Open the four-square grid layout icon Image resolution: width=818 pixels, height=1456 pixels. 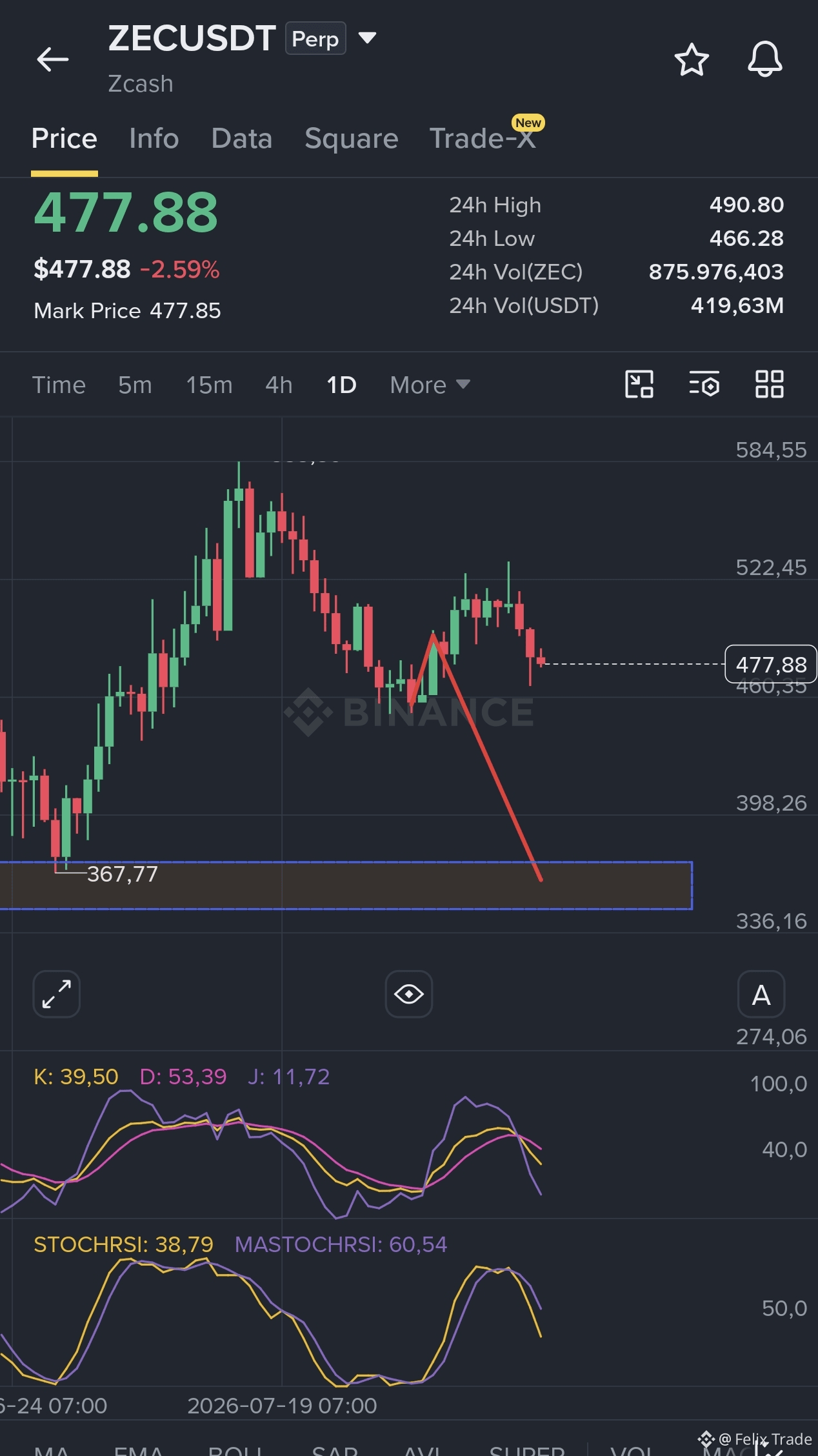coord(770,384)
